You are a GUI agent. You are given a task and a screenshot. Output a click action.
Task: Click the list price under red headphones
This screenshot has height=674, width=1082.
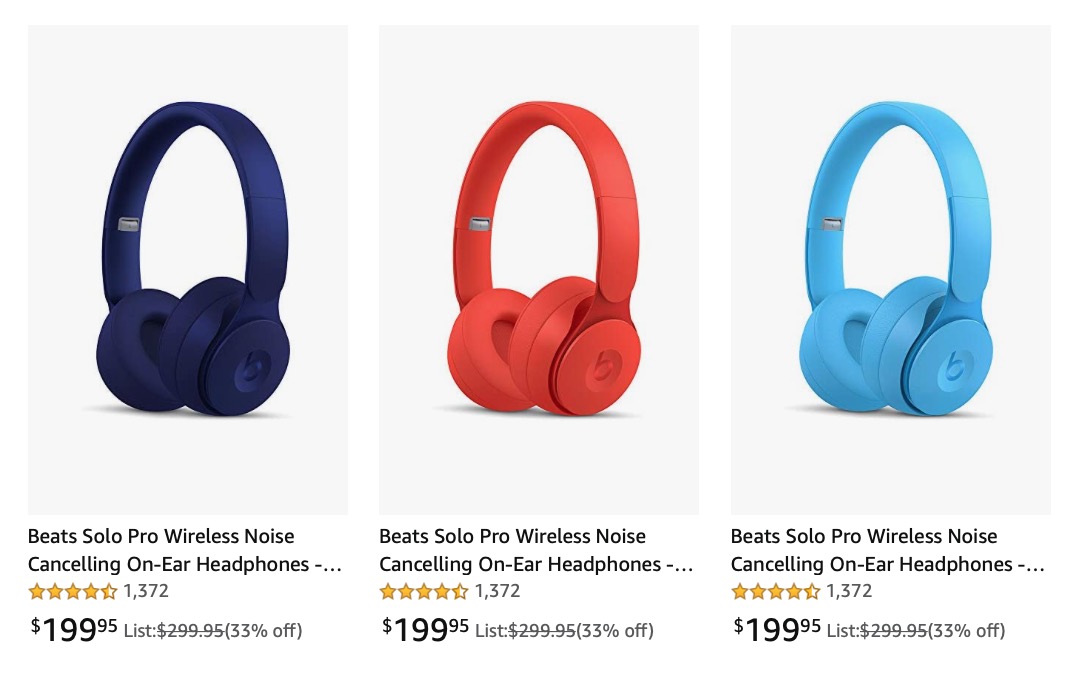542,631
